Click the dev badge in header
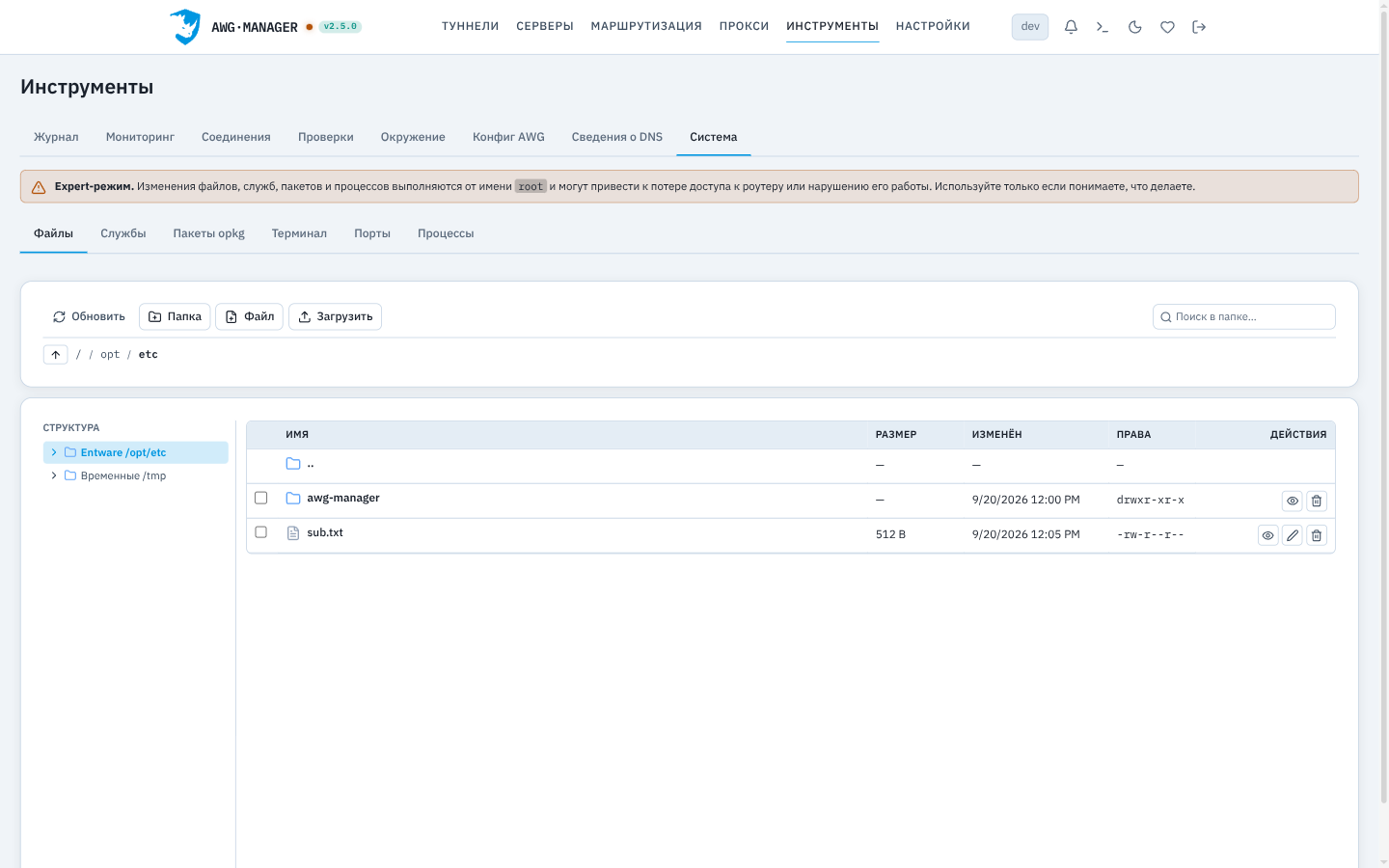This screenshot has width=1389, height=868. (1030, 27)
